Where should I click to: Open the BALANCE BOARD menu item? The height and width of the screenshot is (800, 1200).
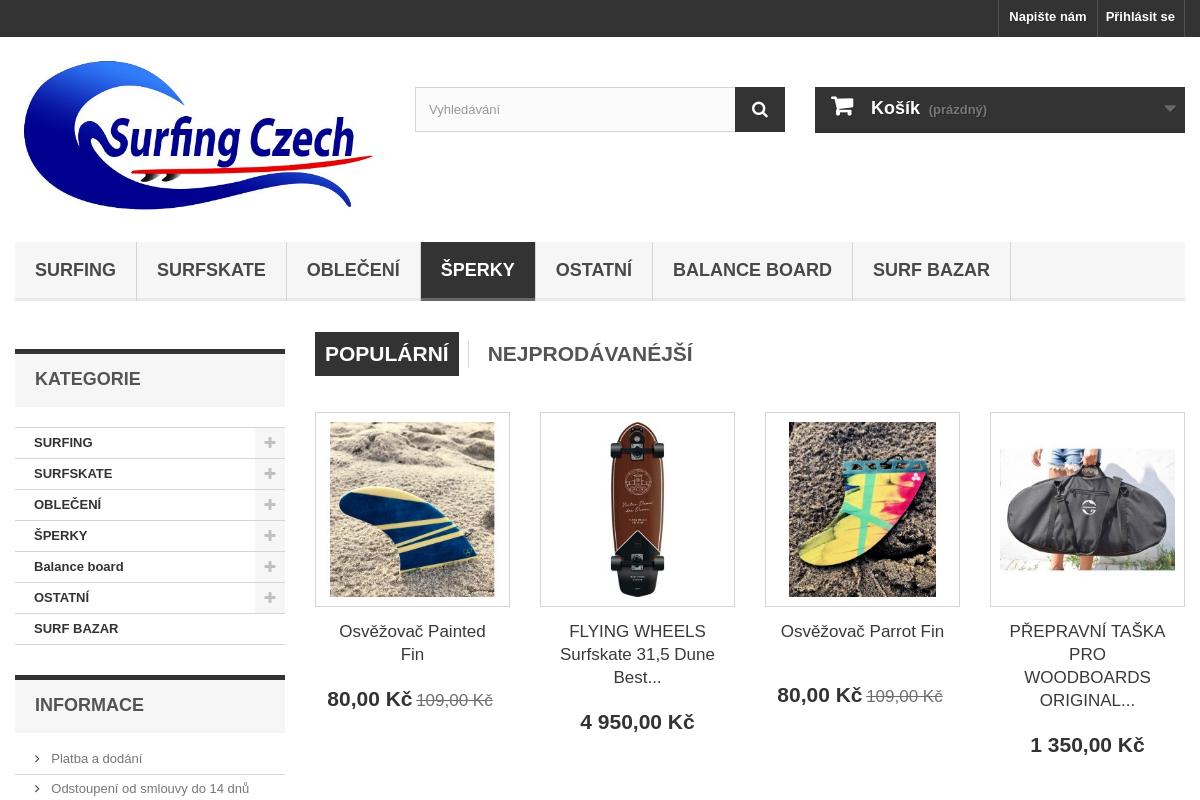click(x=752, y=270)
